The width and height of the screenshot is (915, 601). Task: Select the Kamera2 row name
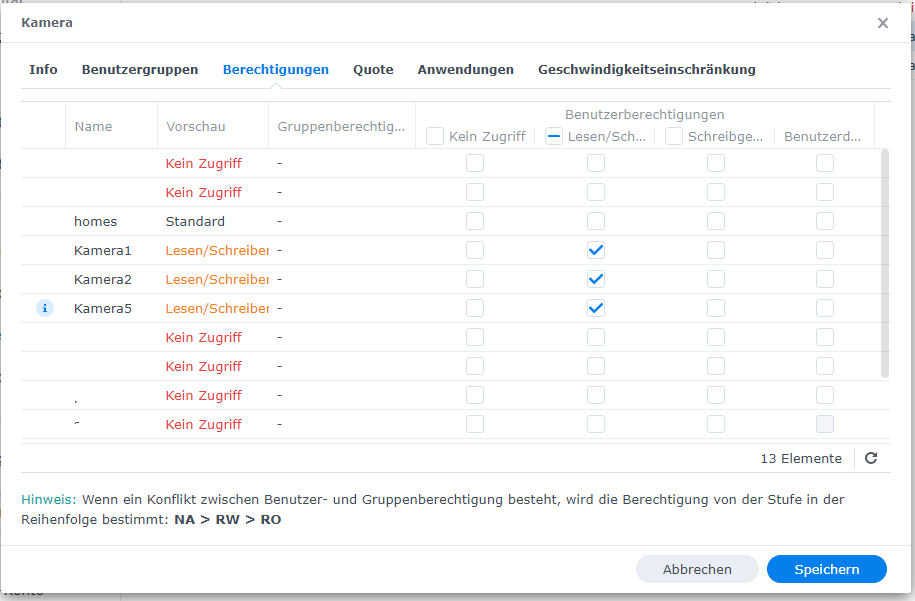tap(103, 279)
